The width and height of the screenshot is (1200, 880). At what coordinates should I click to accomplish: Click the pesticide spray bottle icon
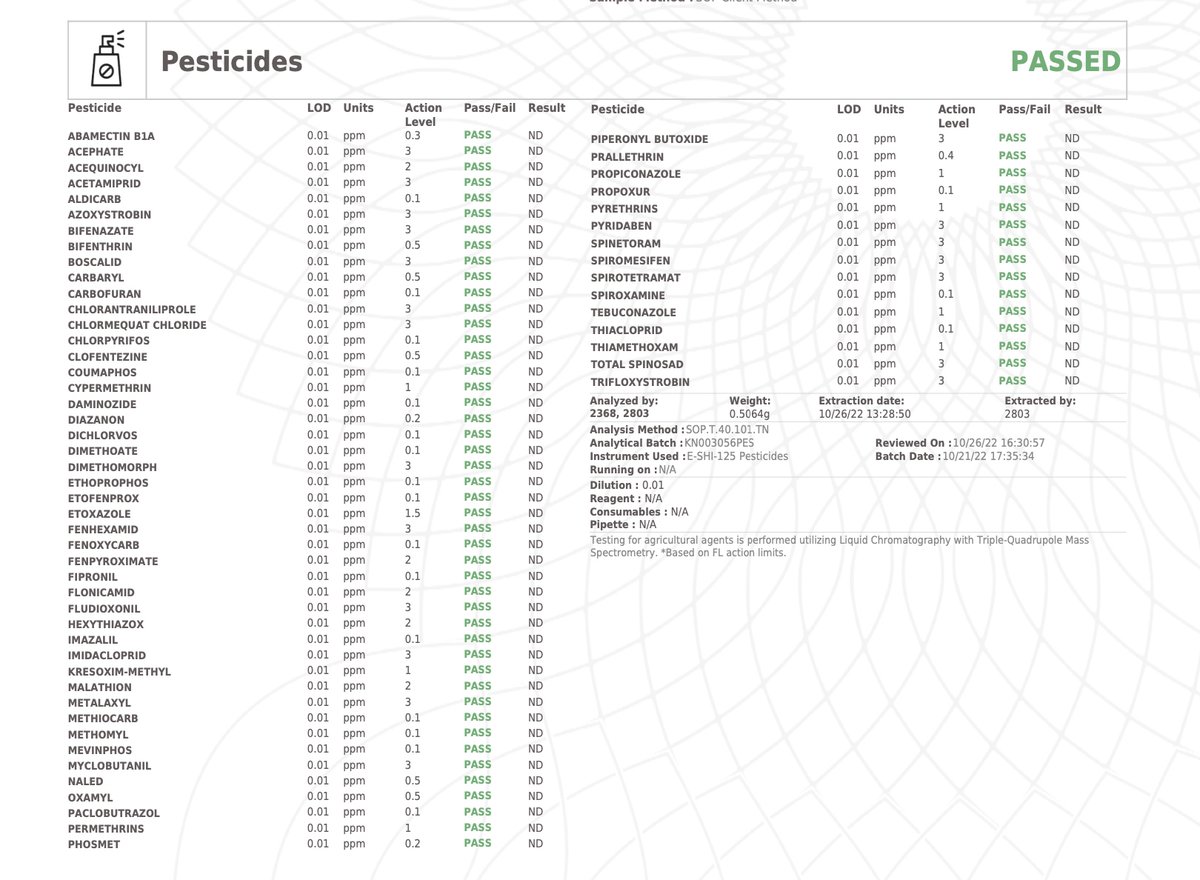[x=106, y=59]
